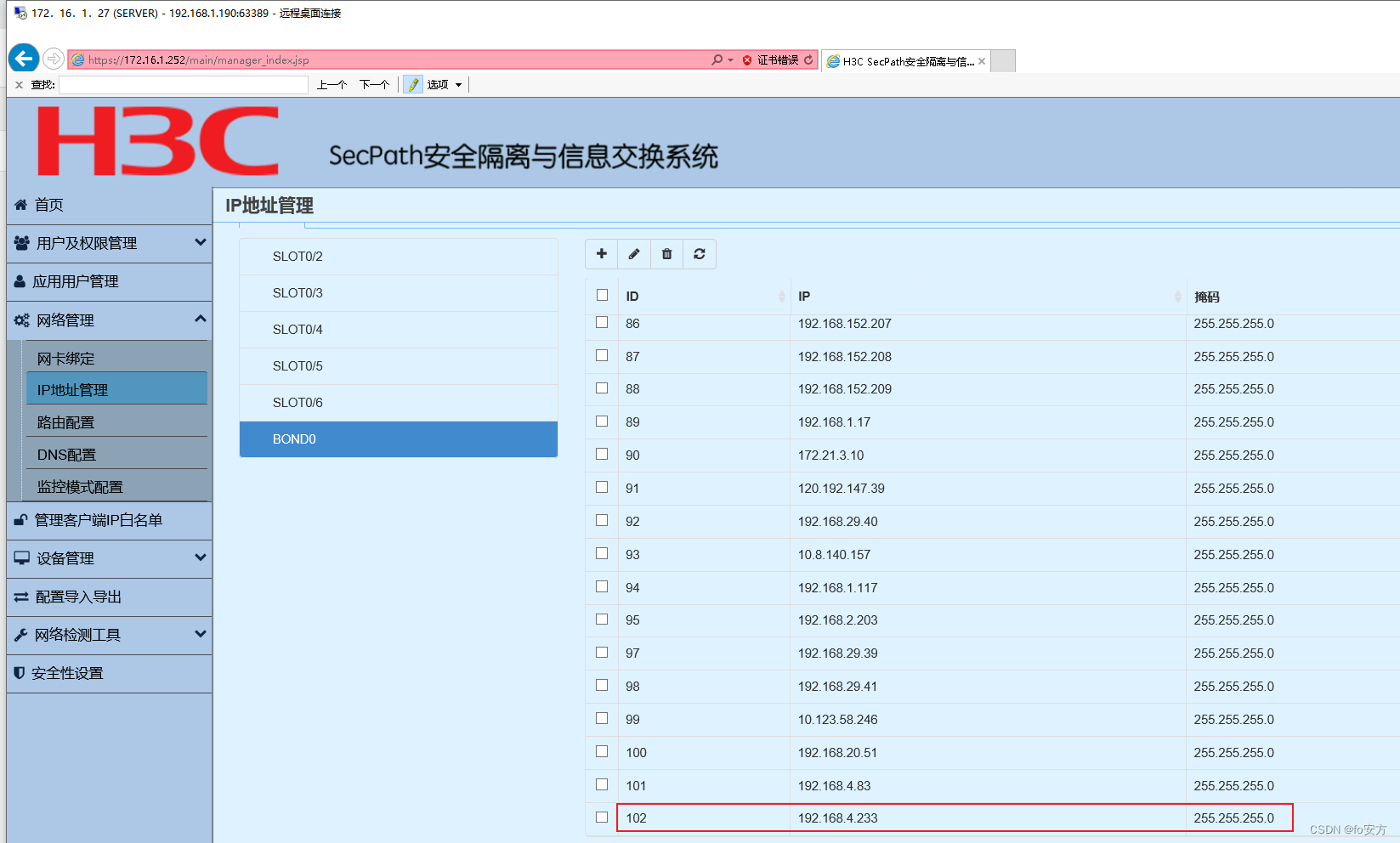Screen dimensions: 1400x843
Task: Select the SLOT0/3 interface
Action: tap(399, 293)
